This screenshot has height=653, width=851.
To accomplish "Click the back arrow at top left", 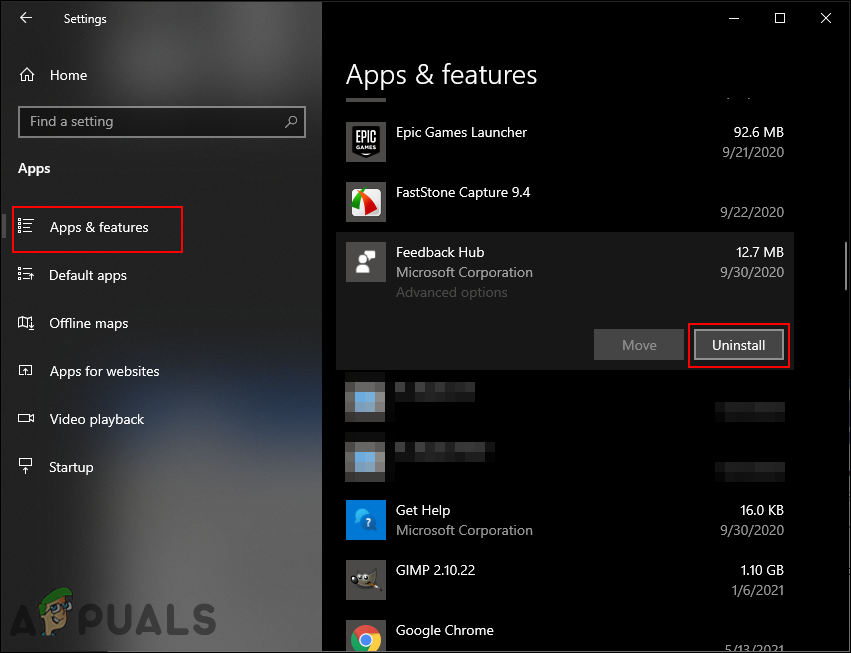I will pos(25,17).
